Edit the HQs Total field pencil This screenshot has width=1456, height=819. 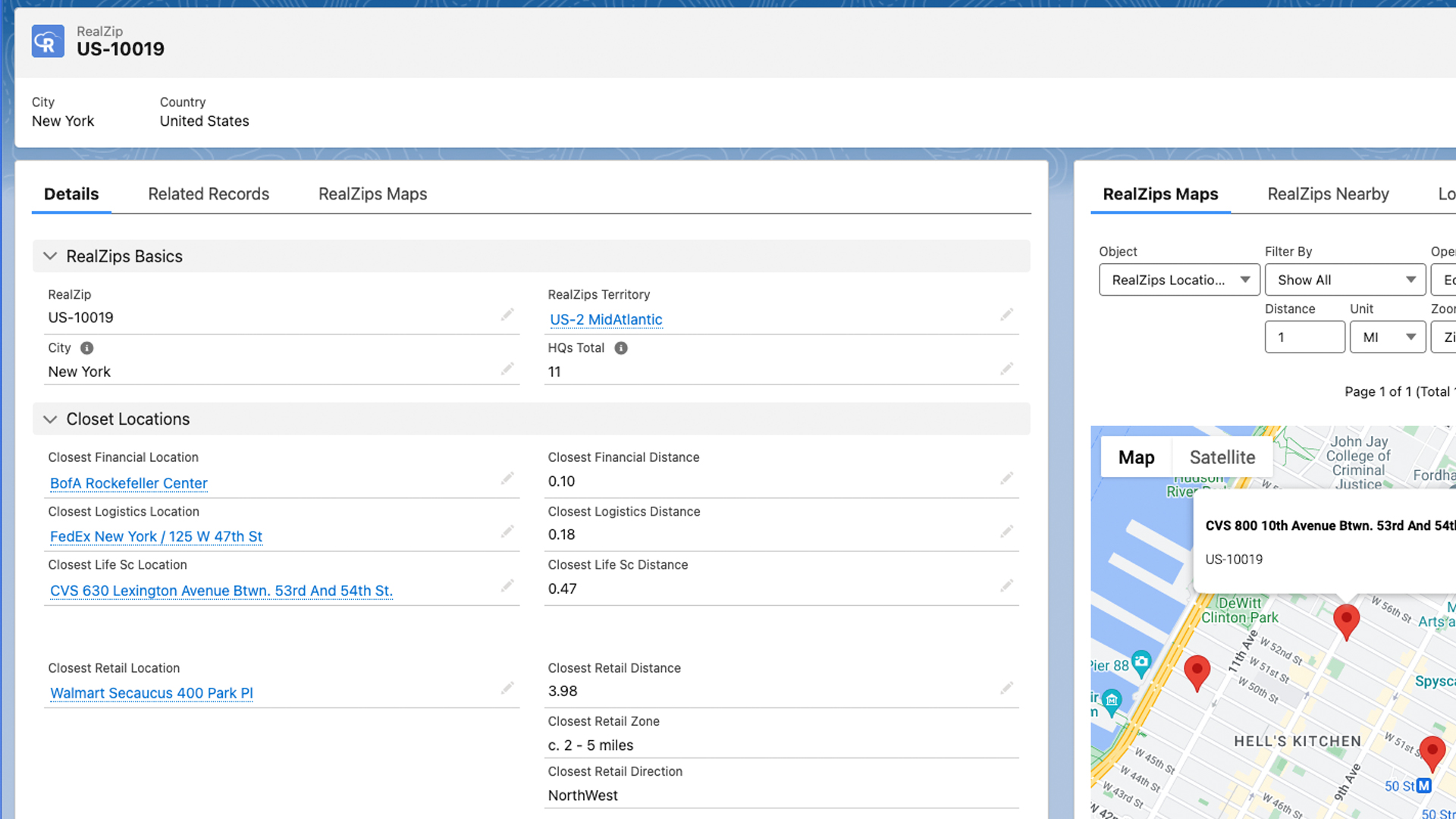pyautogui.click(x=1006, y=369)
